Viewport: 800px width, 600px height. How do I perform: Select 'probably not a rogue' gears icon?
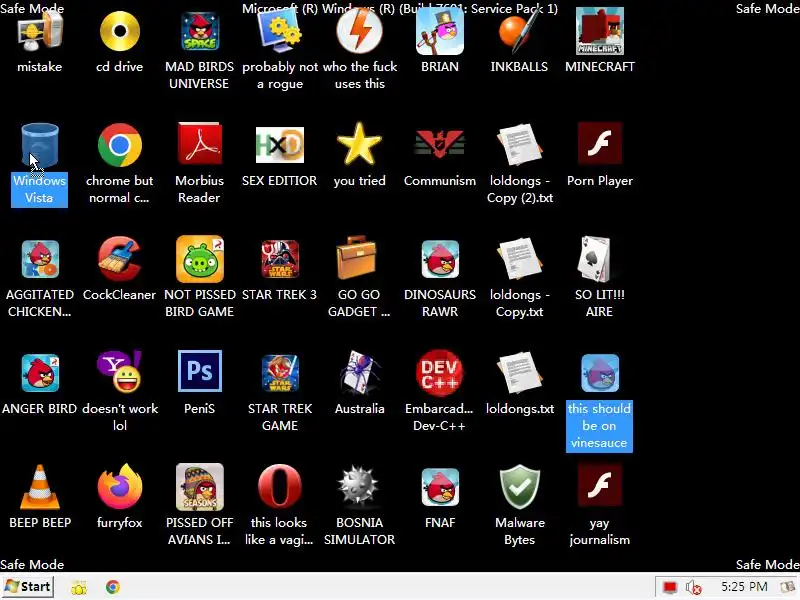coord(280,32)
